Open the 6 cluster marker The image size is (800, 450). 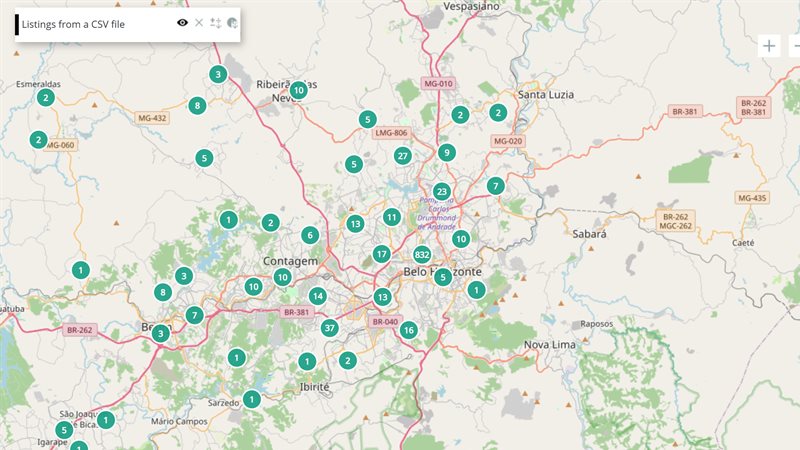(x=310, y=235)
